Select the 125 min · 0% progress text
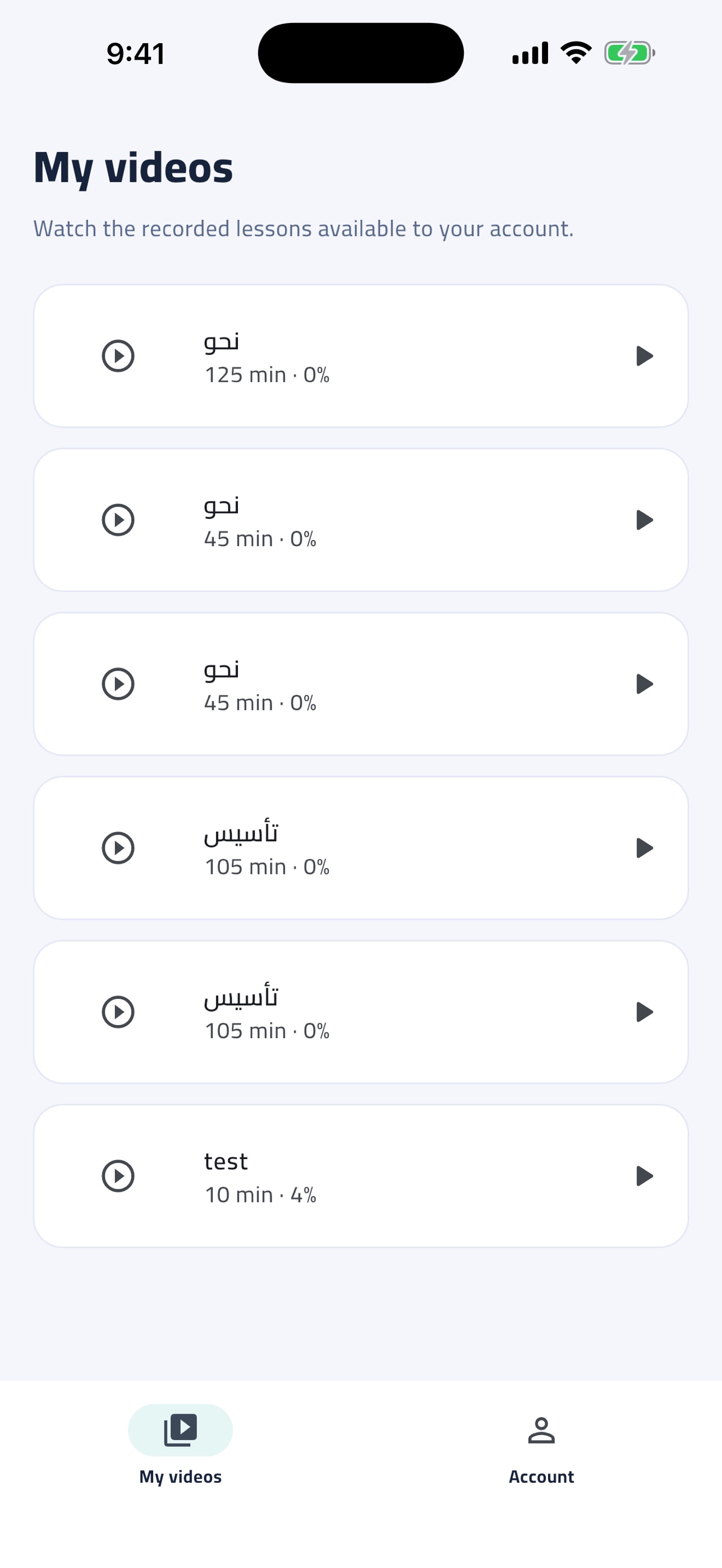Screen dimensions: 722x1568 point(266,375)
